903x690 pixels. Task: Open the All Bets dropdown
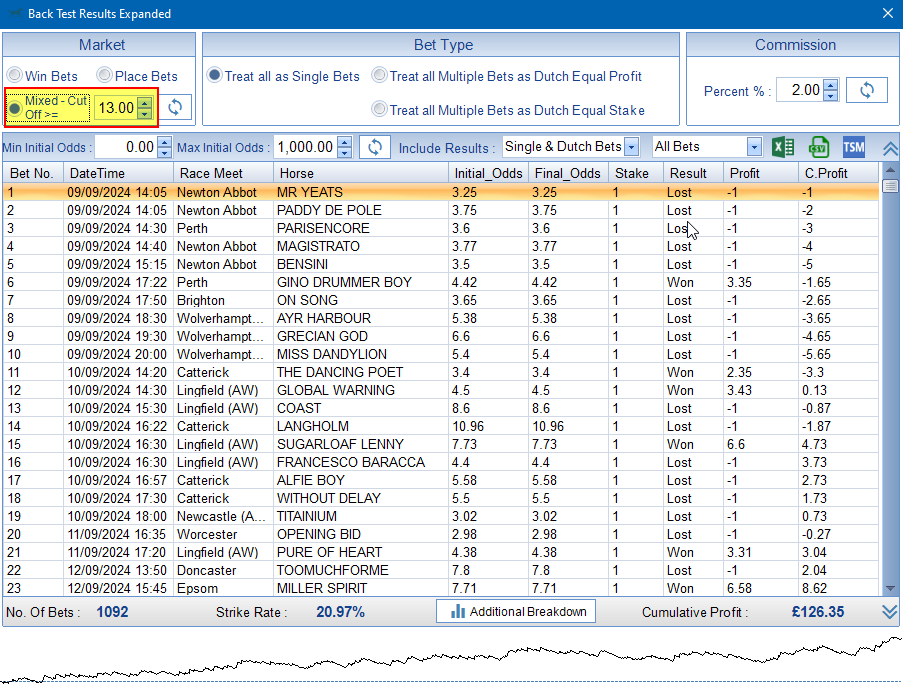(755, 147)
